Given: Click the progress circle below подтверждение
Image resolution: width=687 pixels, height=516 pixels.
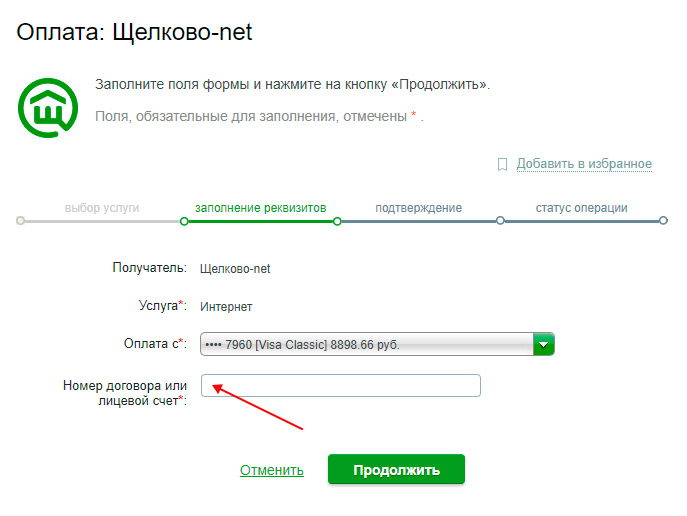Looking at the screenshot, I should pyautogui.click(x=500, y=220).
